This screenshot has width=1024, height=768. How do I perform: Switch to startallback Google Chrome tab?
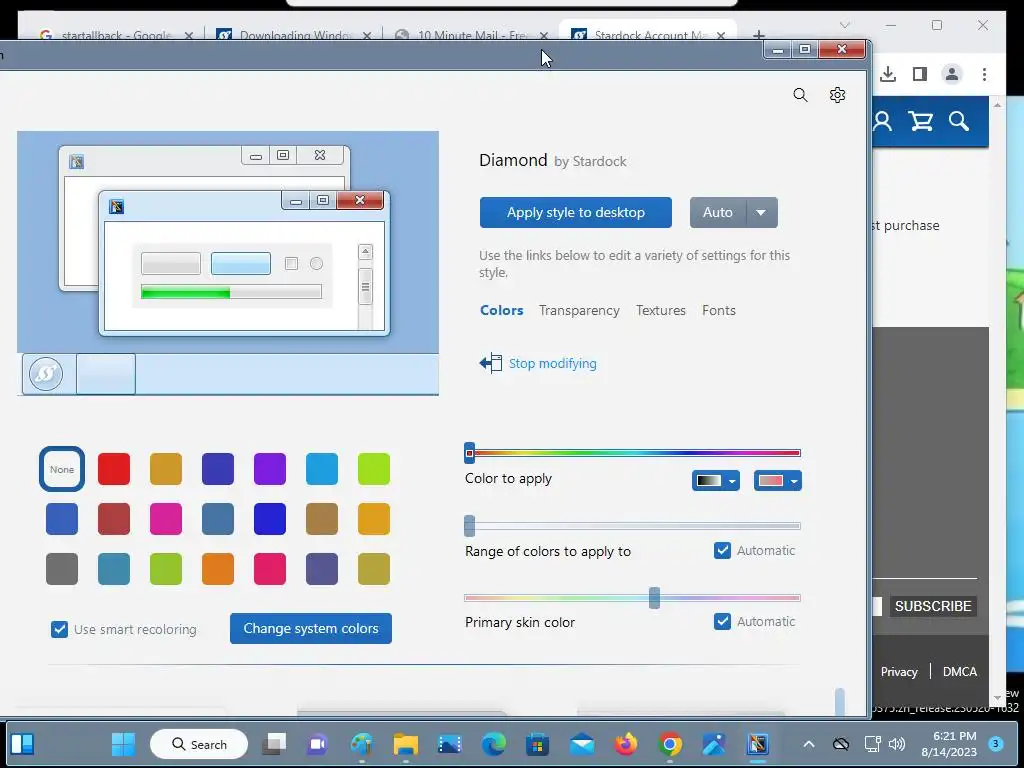pos(115,35)
